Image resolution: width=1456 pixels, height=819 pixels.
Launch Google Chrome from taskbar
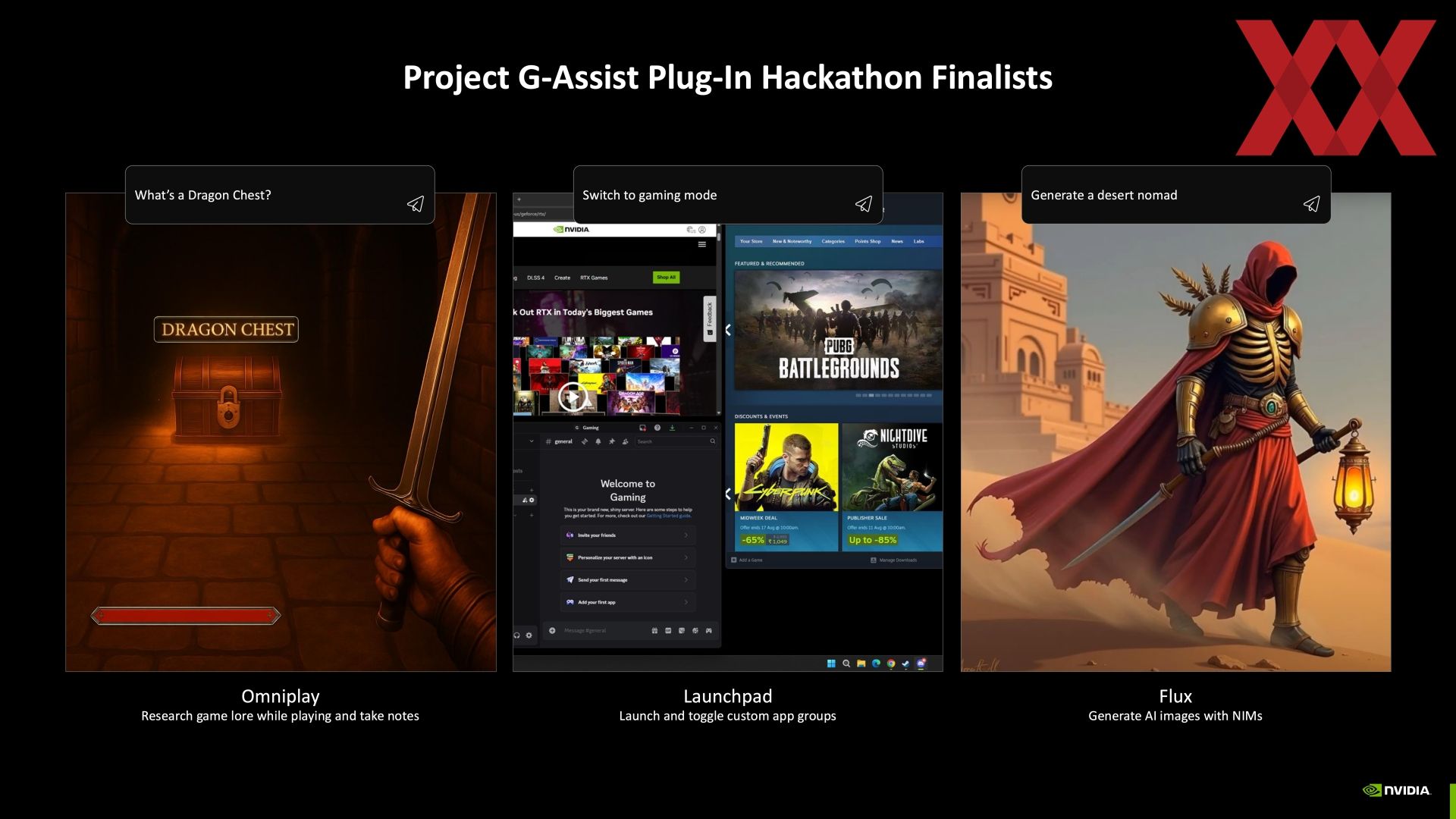(x=891, y=664)
